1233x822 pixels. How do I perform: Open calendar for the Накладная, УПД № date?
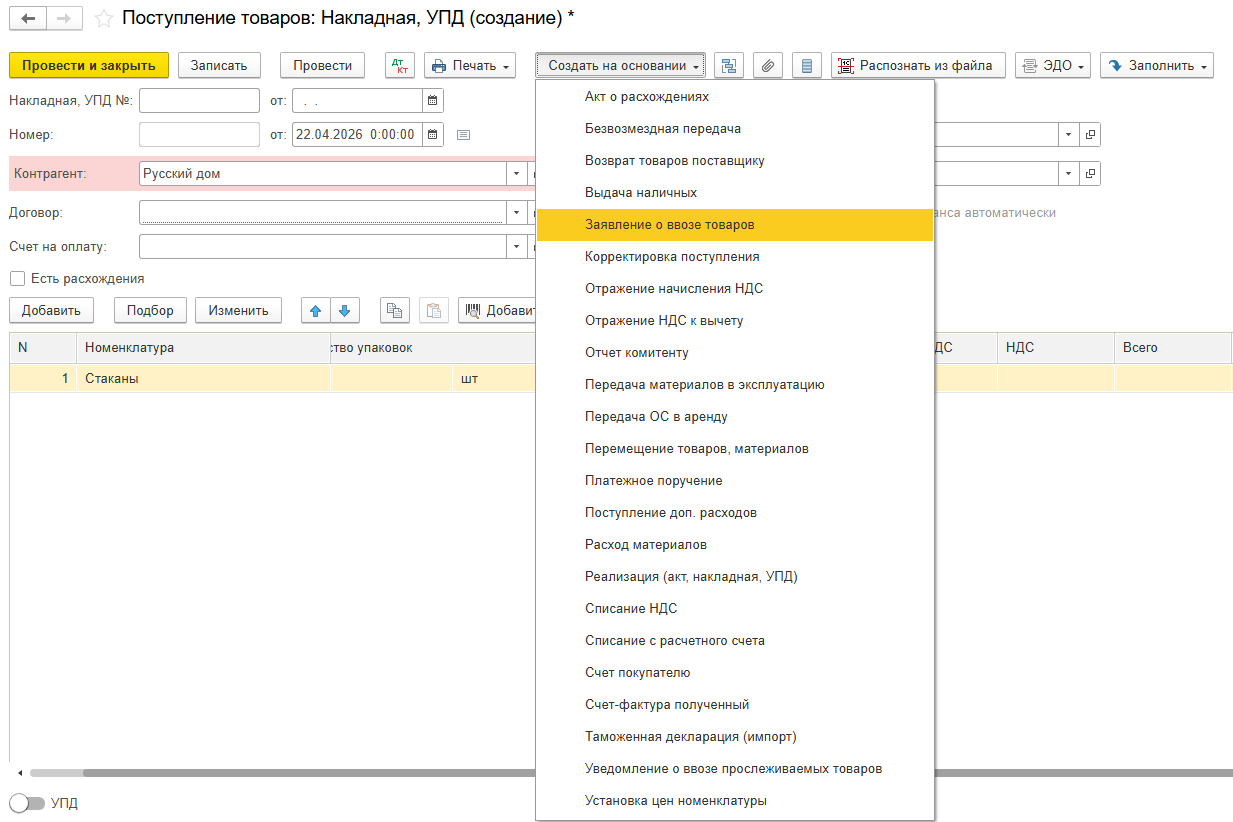click(x=432, y=101)
